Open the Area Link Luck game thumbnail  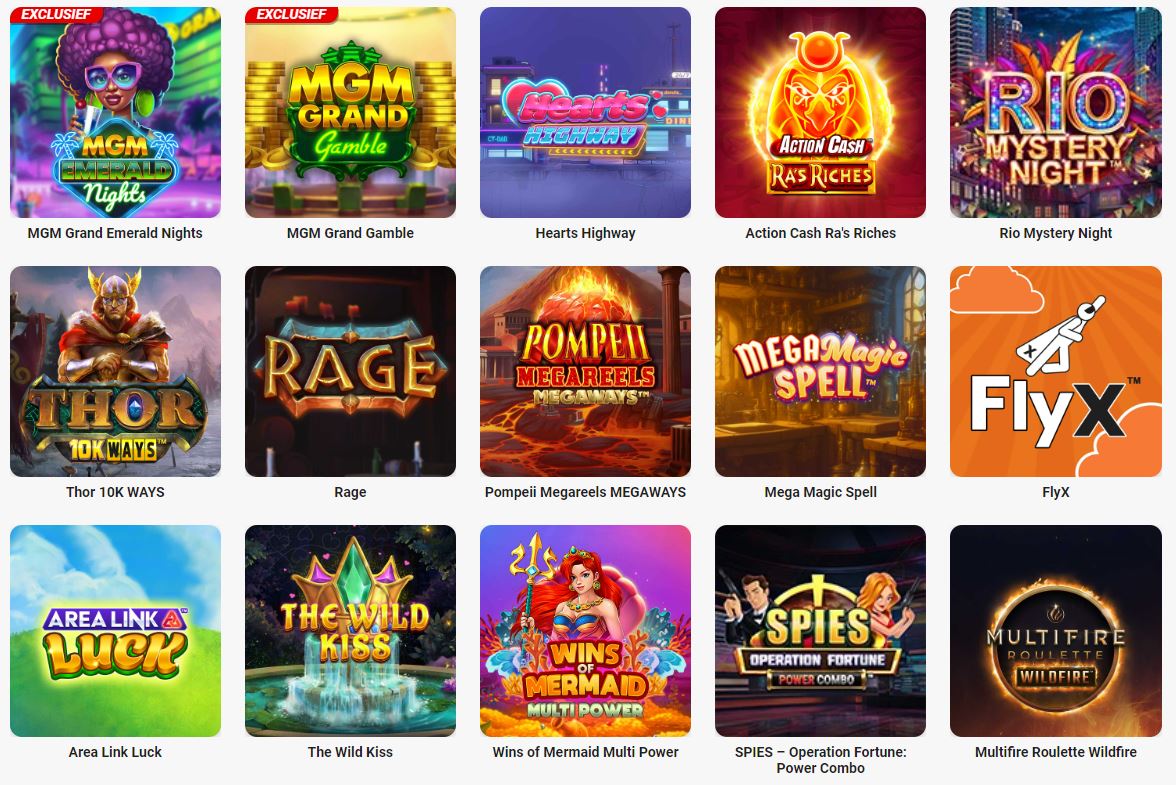coord(116,631)
